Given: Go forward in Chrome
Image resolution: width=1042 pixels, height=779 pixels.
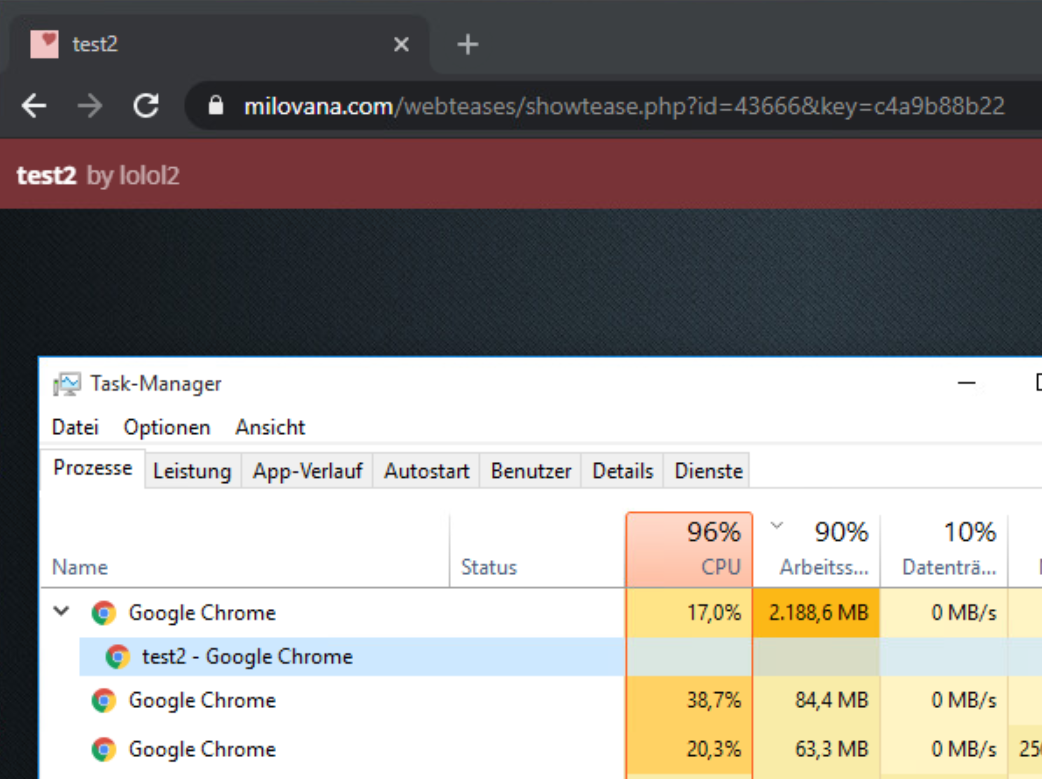Looking at the screenshot, I should 90,105.
